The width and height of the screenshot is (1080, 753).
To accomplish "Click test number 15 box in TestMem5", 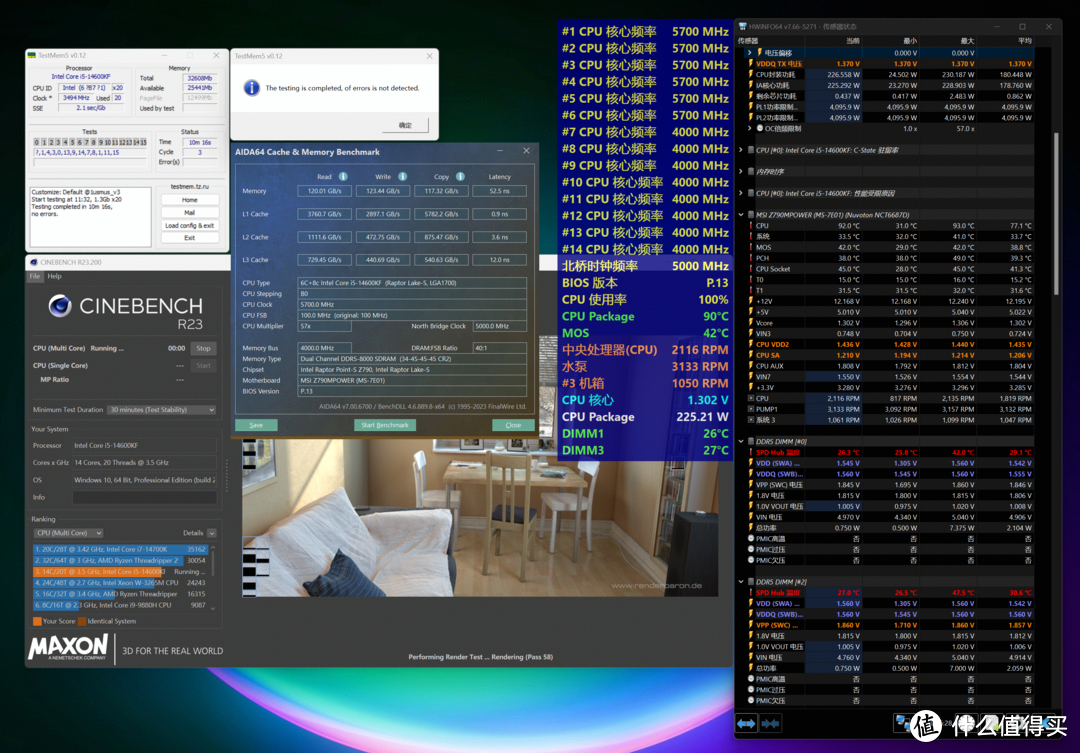I will (143, 142).
